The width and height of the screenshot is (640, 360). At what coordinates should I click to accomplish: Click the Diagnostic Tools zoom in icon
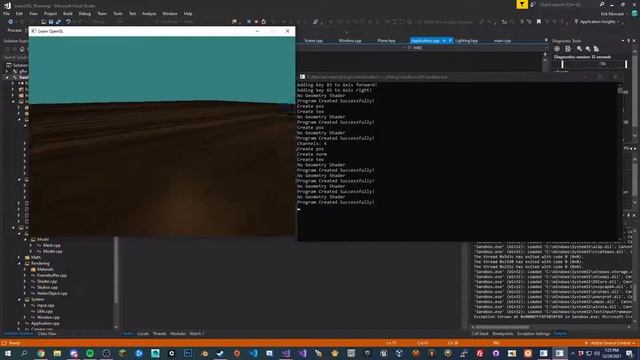[579, 49]
